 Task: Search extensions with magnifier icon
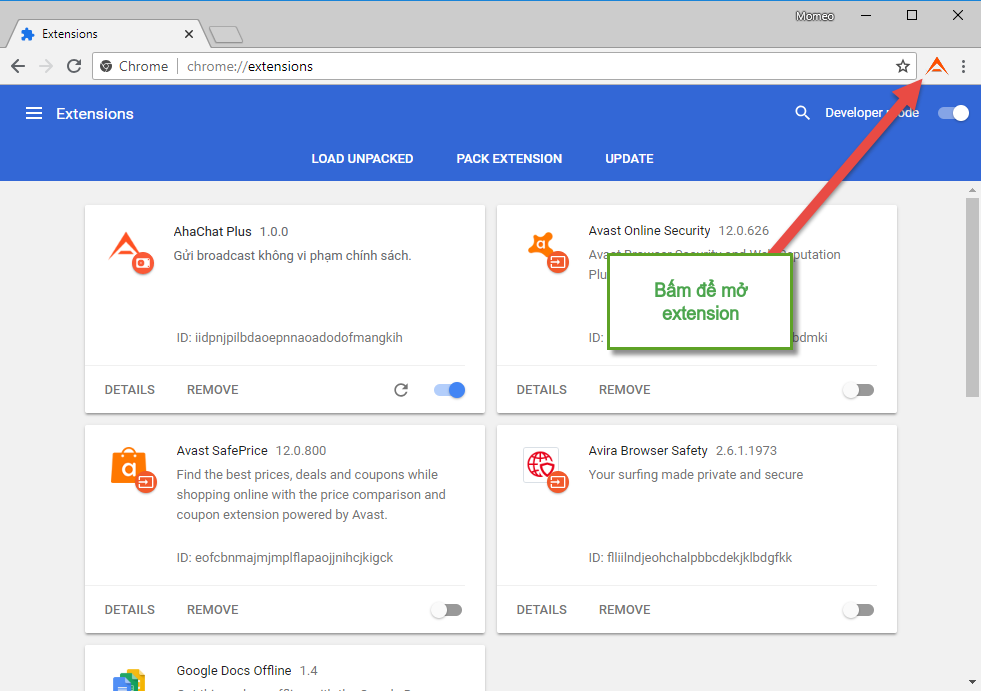click(x=802, y=113)
